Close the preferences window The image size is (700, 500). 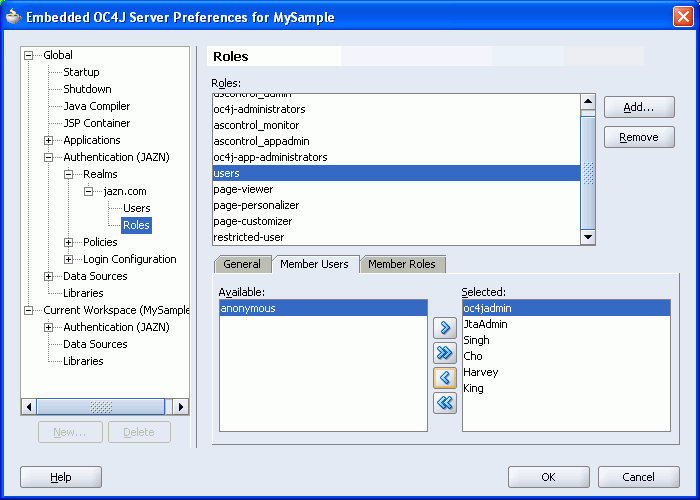pyautogui.click(x=683, y=17)
